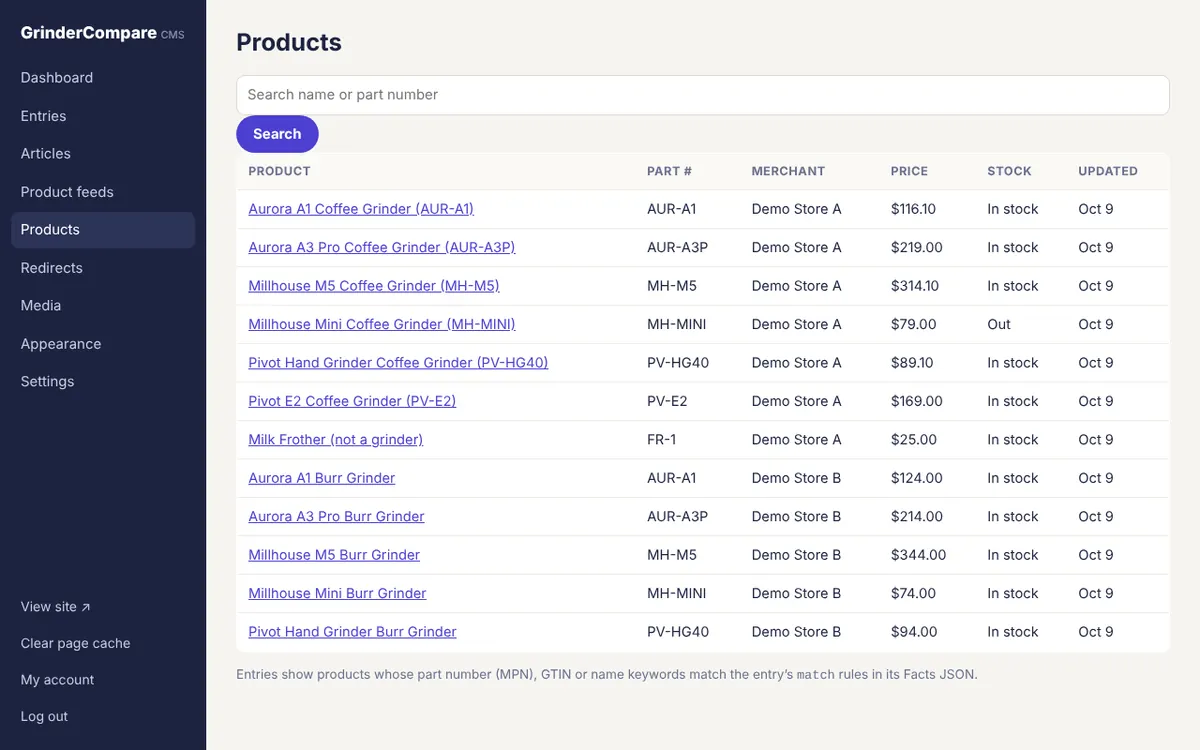Click the MERCHANT column header

point(788,171)
